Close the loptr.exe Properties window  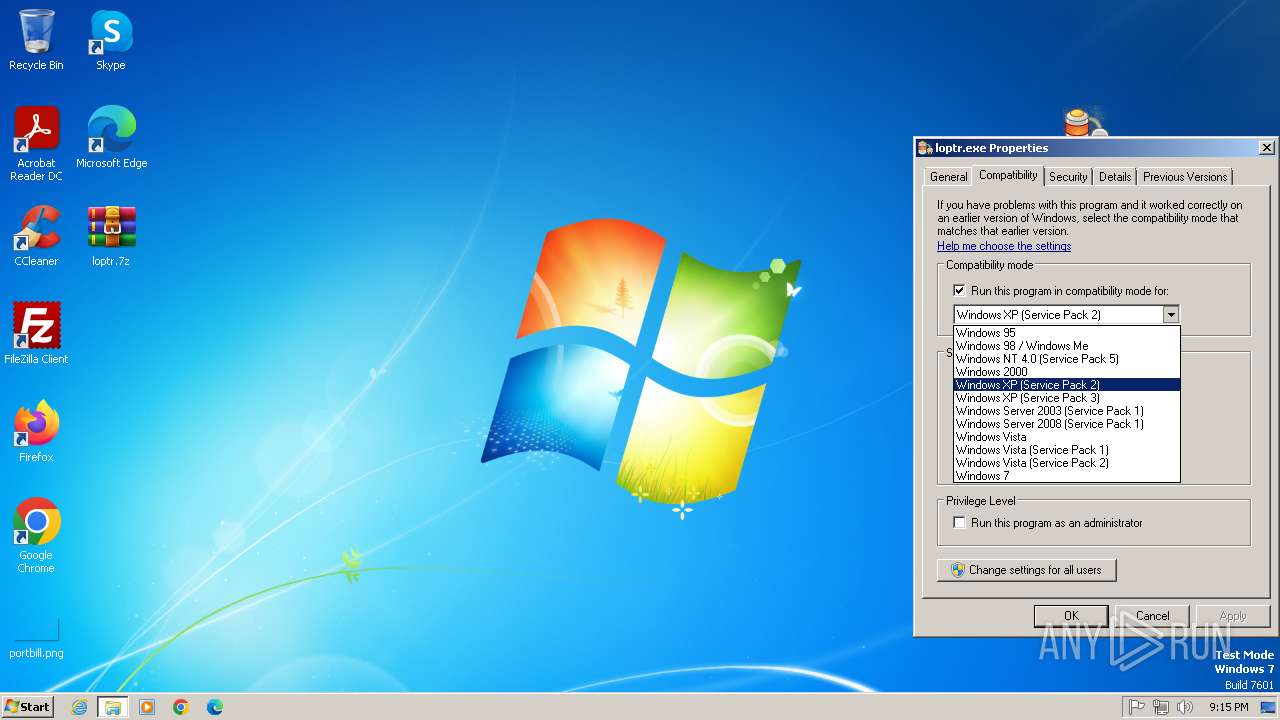pyautogui.click(x=1266, y=148)
